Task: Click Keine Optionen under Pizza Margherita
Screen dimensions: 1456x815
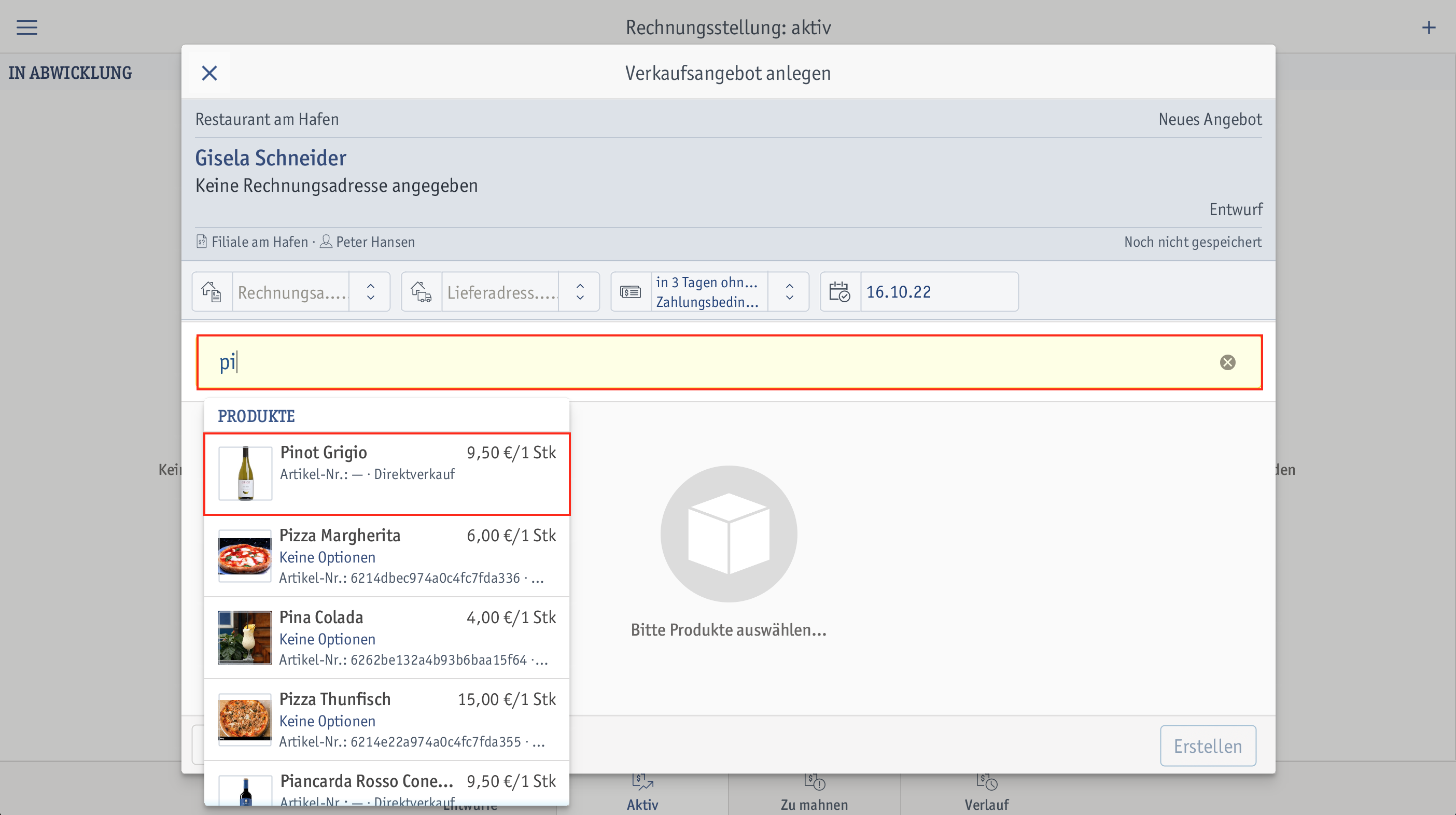Action: [x=327, y=557]
